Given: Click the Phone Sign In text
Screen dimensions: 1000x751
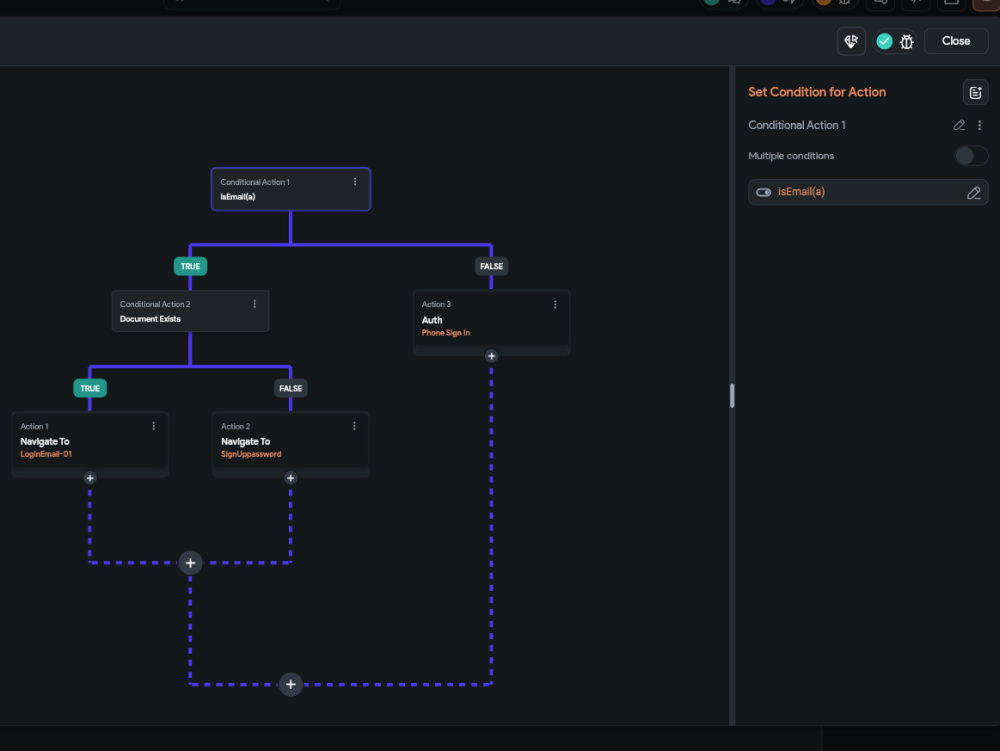Looking at the screenshot, I should point(446,333).
